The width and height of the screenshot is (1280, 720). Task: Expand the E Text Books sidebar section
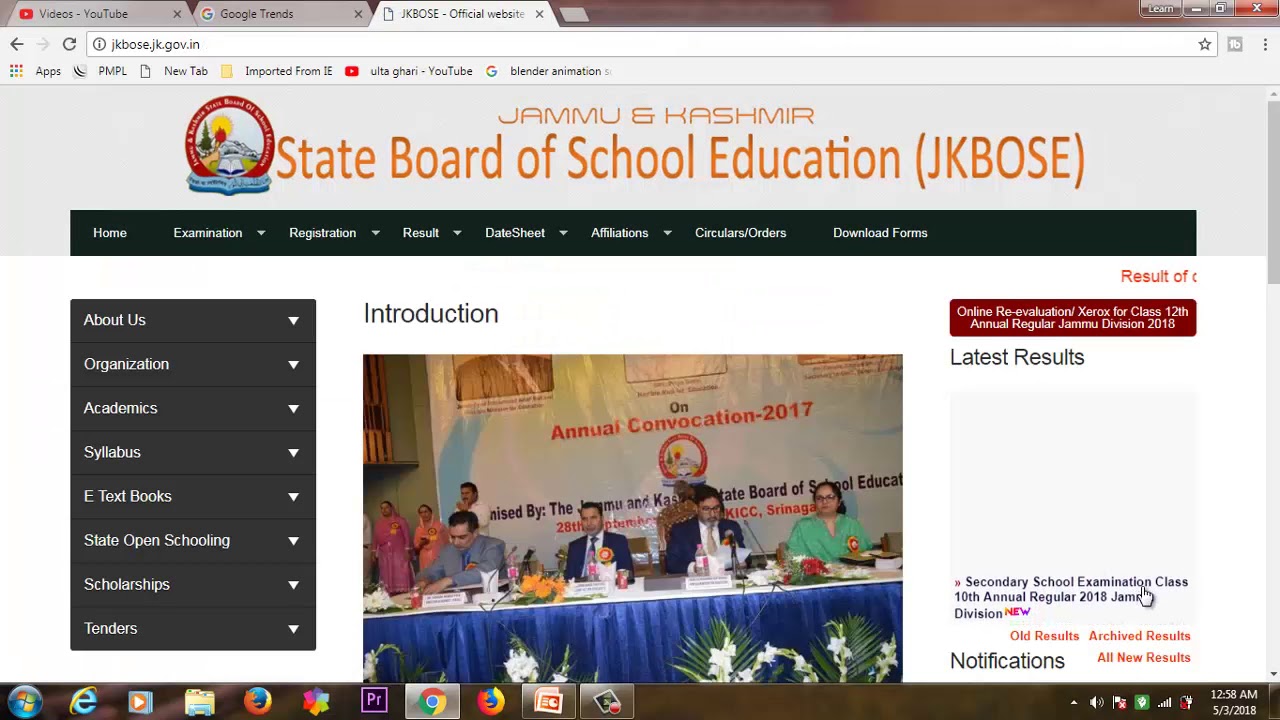[193, 496]
